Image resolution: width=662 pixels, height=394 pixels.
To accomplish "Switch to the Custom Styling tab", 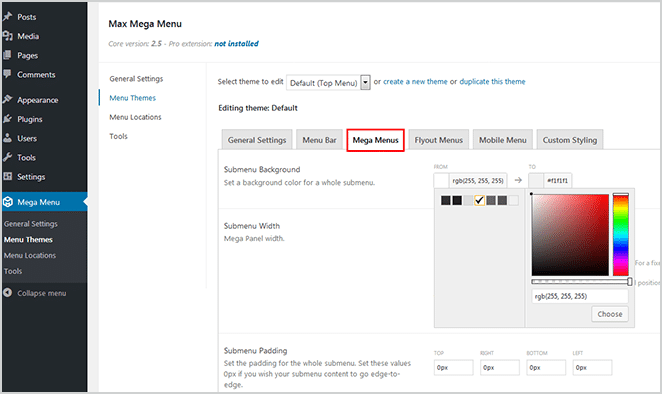I will 570,140.
